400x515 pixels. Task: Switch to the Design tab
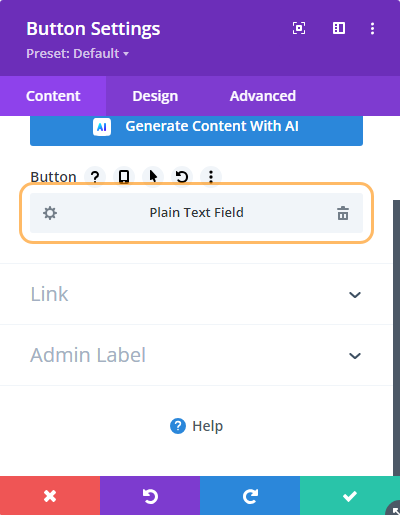click(x=155, y=96)
